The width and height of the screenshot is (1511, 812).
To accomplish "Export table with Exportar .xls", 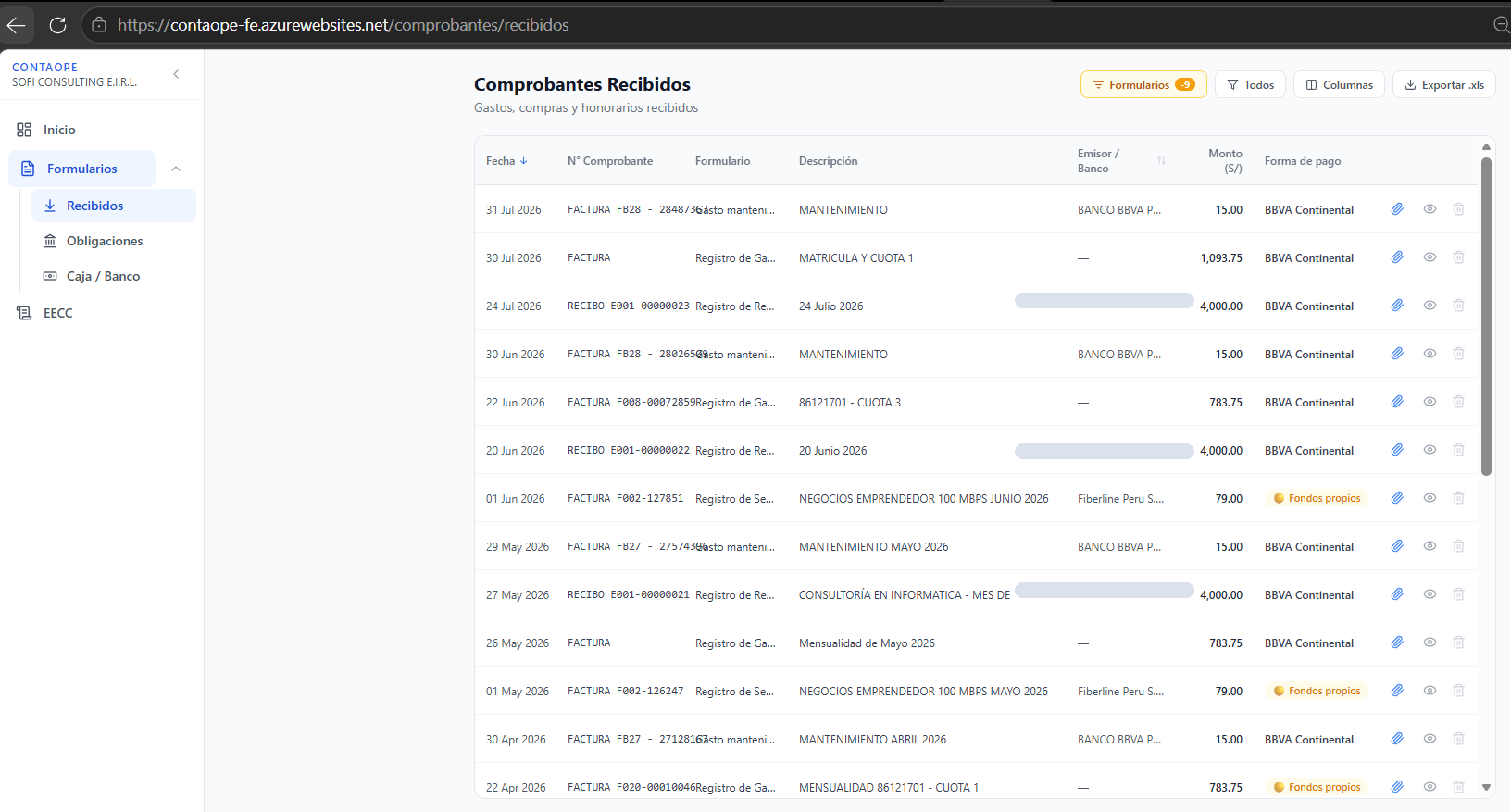I will tap(1444, 84).
